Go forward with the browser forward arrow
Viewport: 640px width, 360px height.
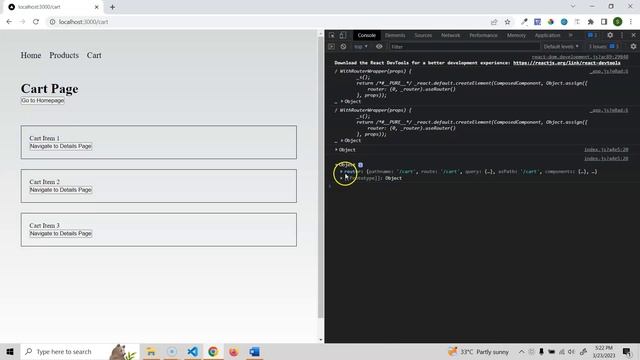pyautogui.click(x=22, y=22)
